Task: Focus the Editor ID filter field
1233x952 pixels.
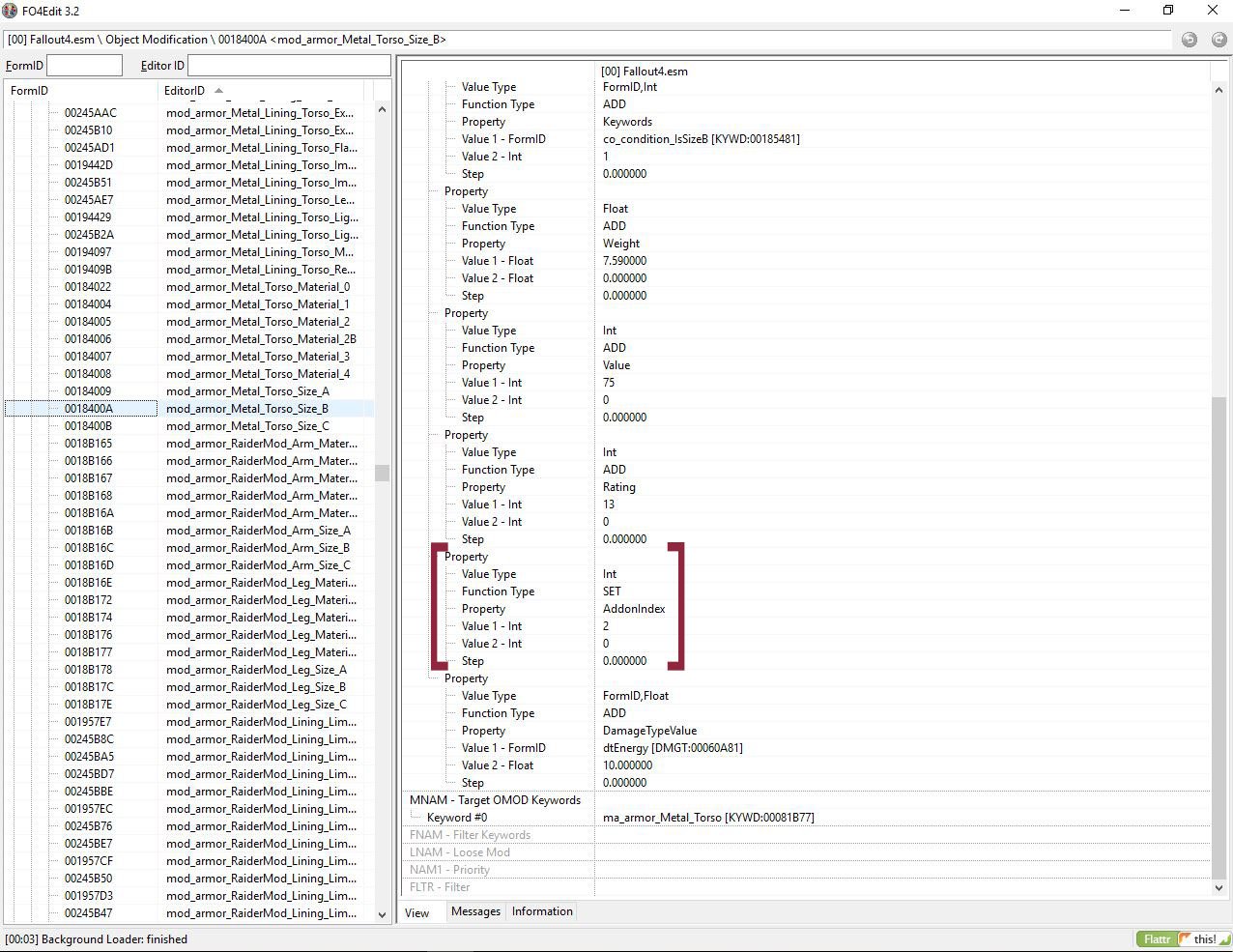Action: 289,66
